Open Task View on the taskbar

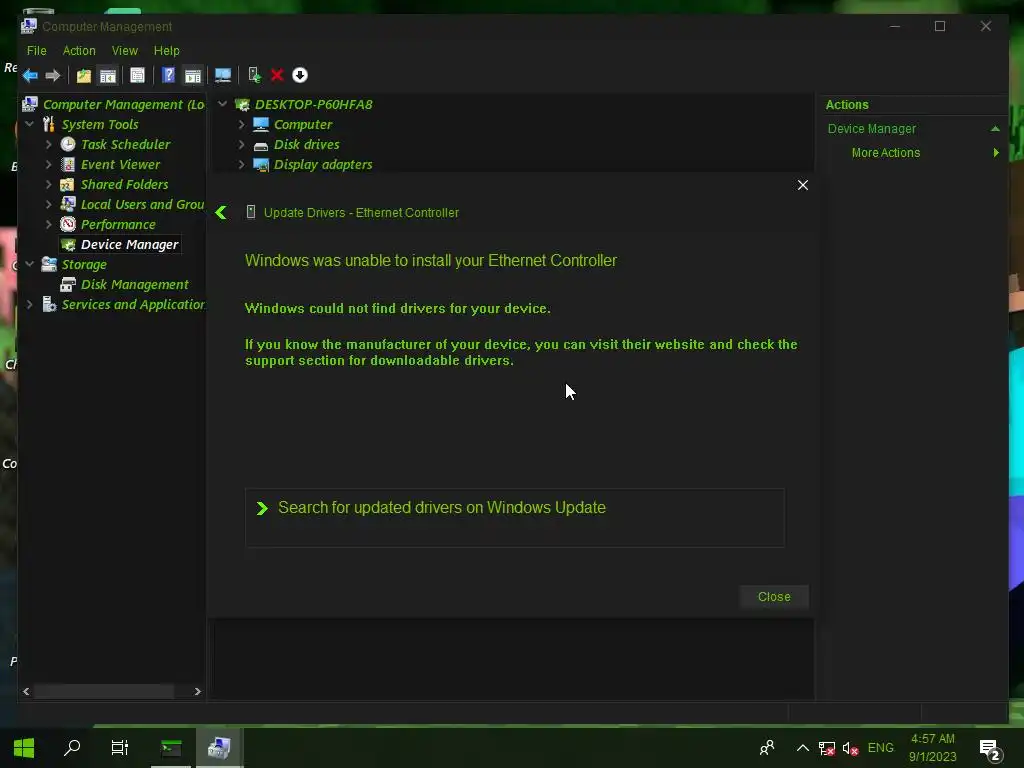pyautogui.click(x=120, y=748)
